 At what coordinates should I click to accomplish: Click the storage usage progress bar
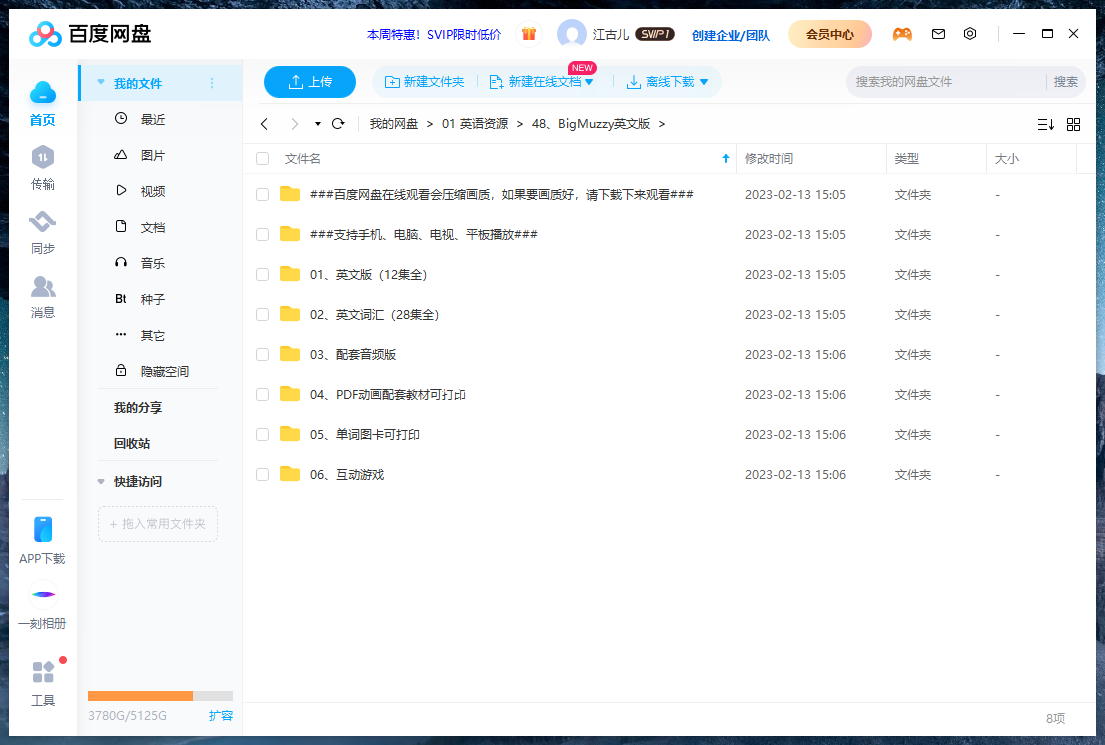click(160, 695)
